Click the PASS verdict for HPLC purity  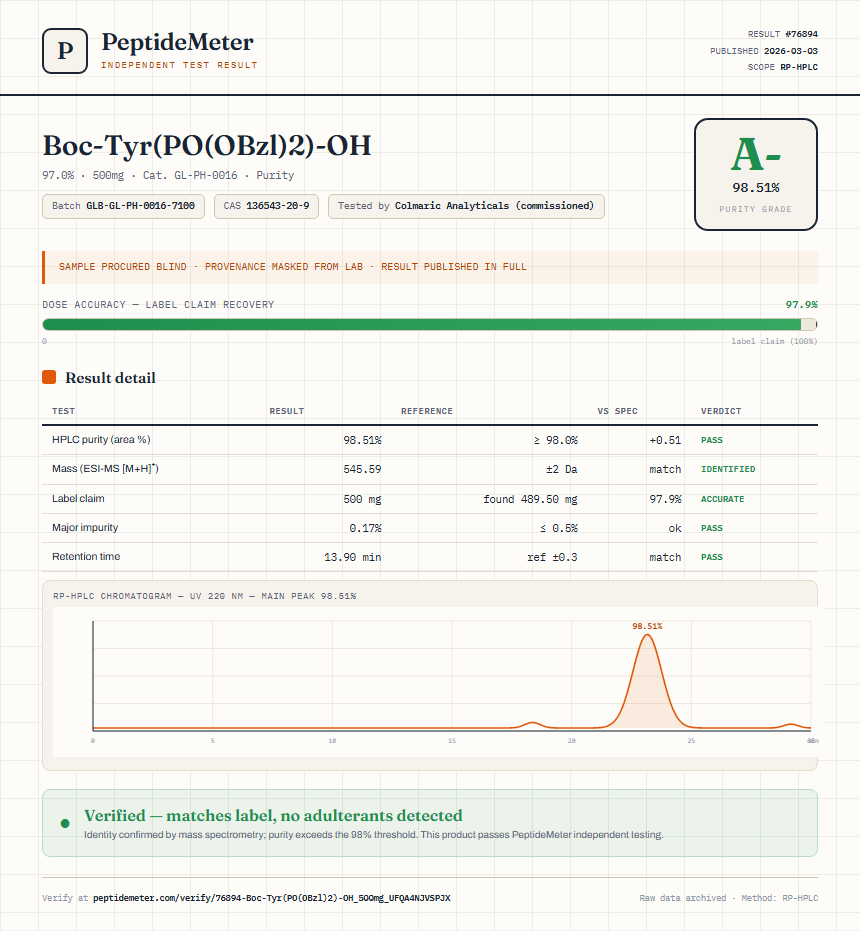point(712,440)
